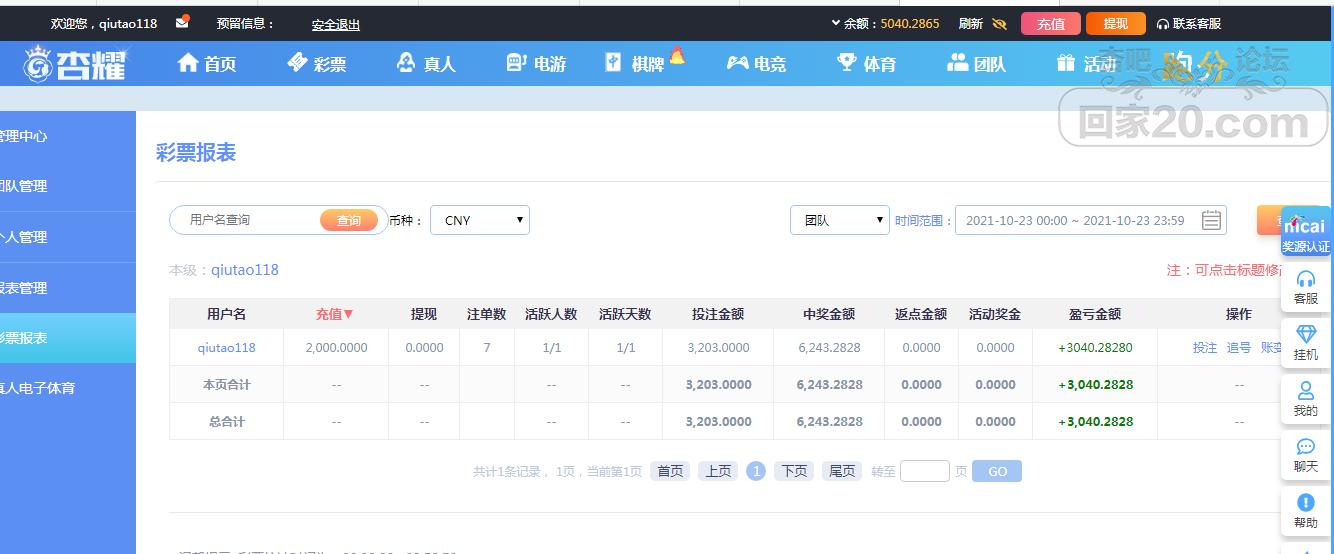Image resolution: width=1334 pixels, height=554 pixels.
Task: Go to 首页 first page
Action: pos(670,471)
